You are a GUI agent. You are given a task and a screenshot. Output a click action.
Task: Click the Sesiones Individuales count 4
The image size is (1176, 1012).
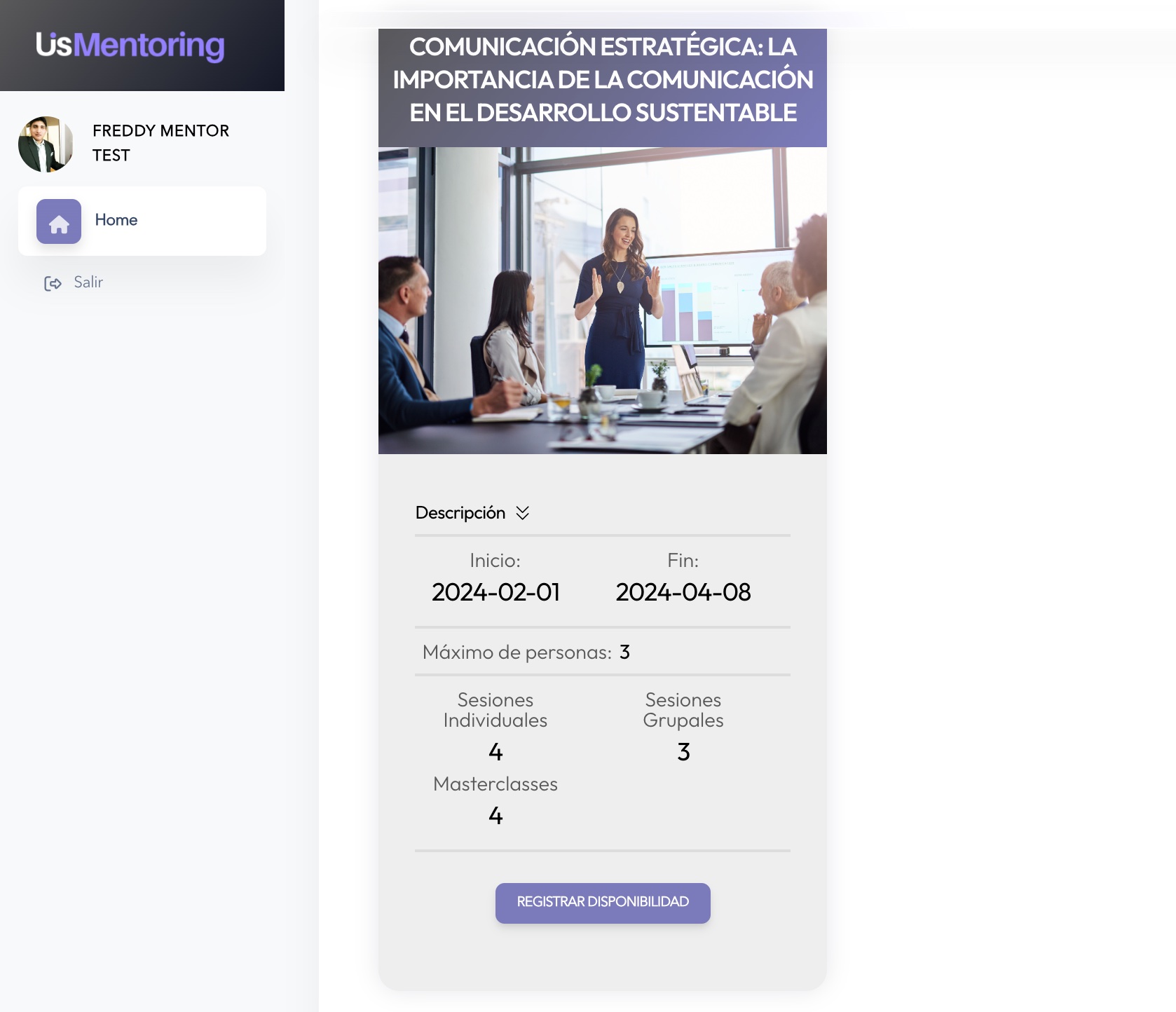[x=495, y=751]
